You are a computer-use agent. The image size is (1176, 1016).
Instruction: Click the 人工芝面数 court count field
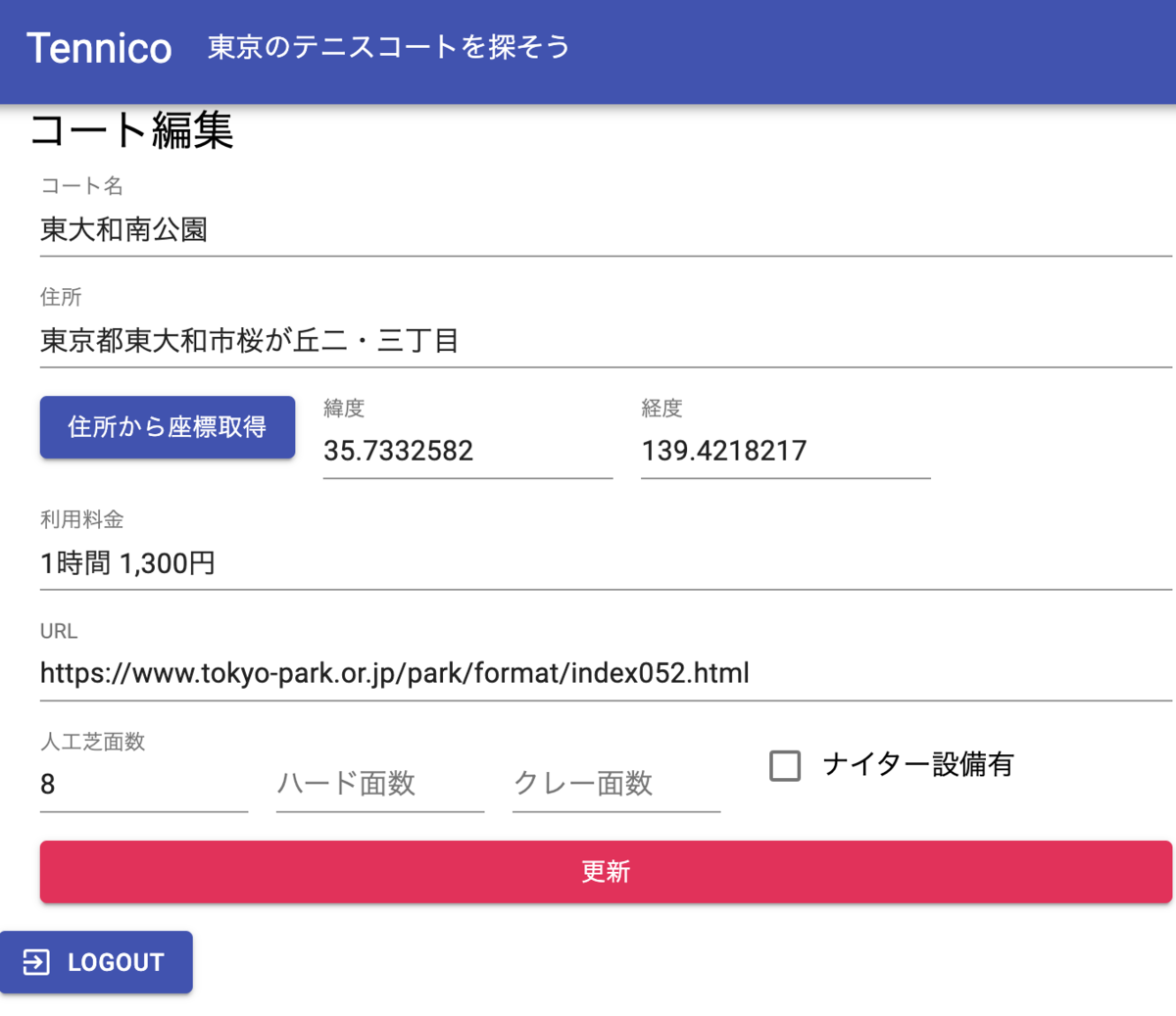tap(142, 785)
